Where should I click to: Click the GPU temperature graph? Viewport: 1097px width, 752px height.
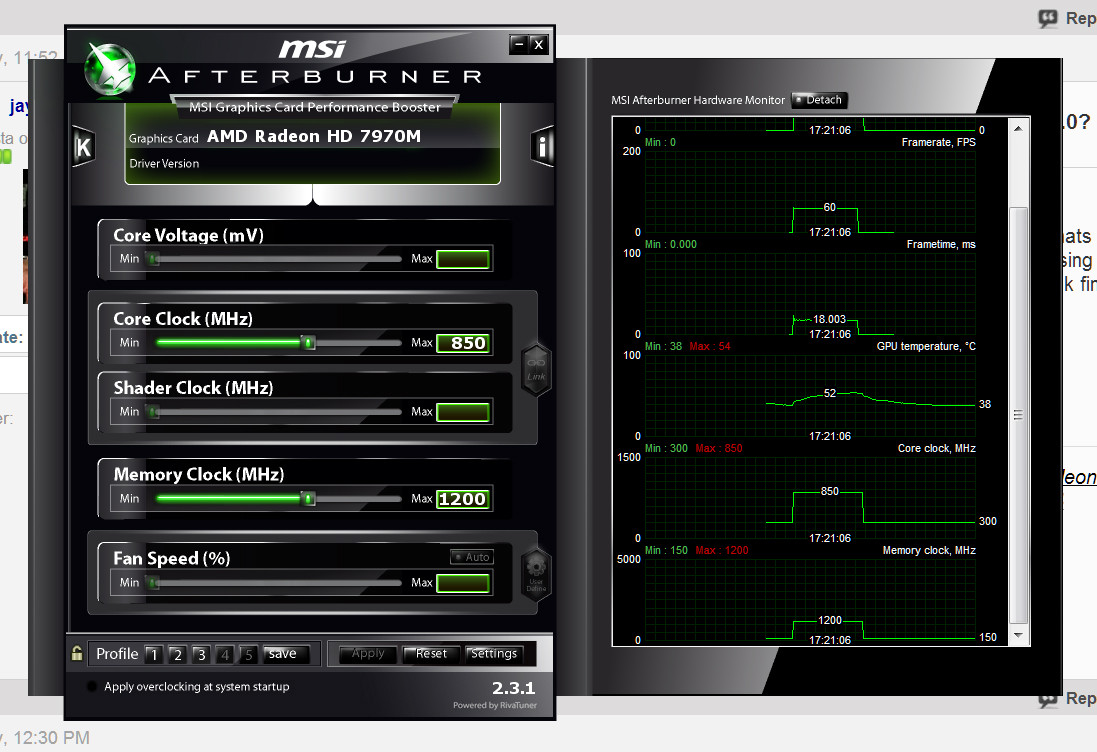click(x=810, y=396)
